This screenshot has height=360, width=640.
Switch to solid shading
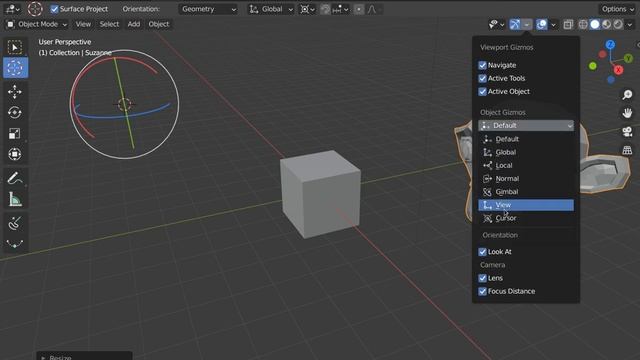click(595, 24)
